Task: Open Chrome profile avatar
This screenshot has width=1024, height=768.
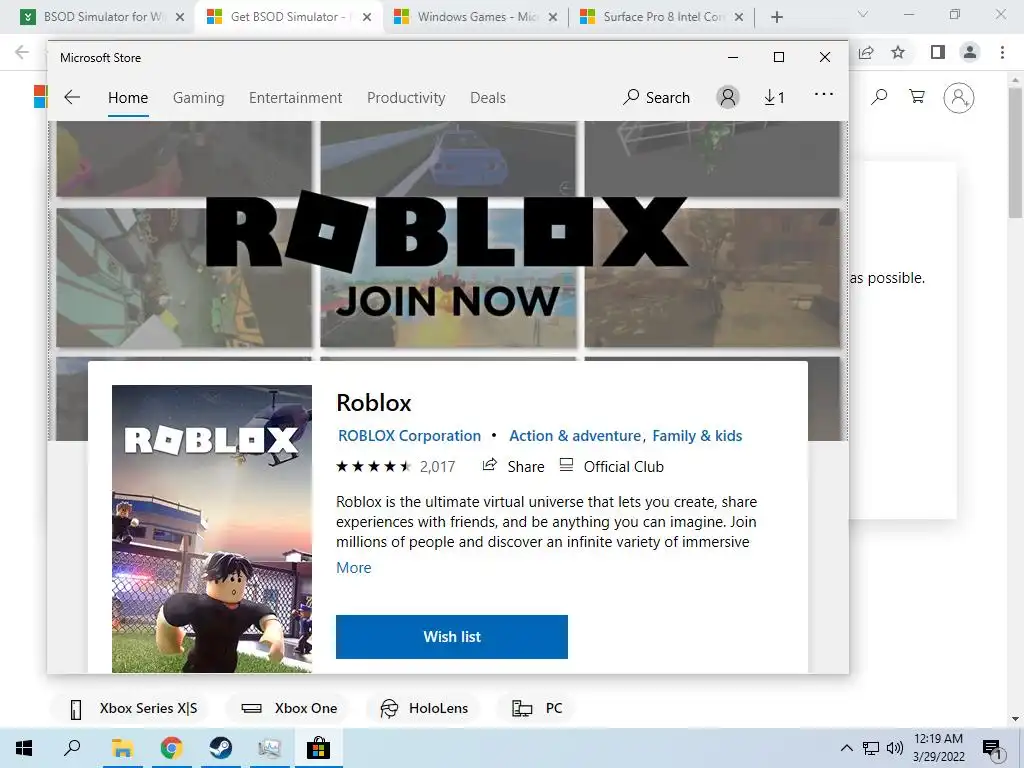Action: (970, 52)
